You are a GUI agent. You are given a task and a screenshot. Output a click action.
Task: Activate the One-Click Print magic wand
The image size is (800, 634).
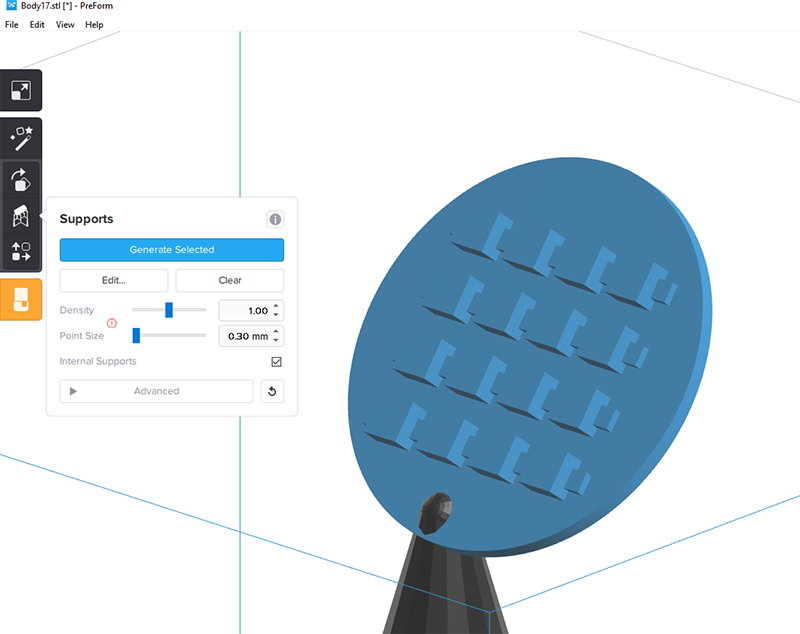21,138
